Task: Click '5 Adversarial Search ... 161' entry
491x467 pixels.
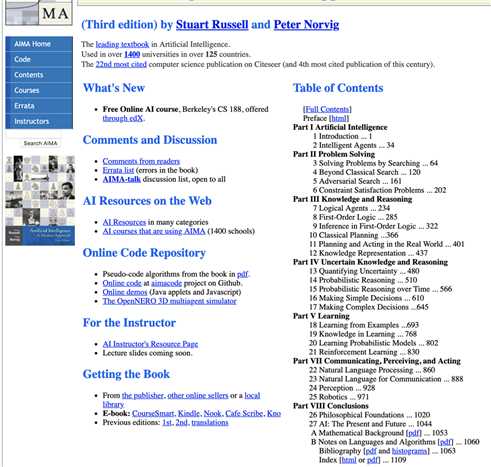Action: [357, 181]
